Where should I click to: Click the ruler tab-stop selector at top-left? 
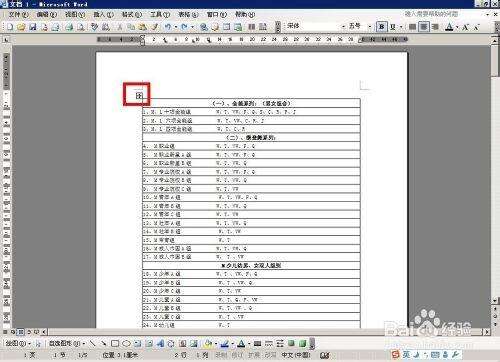6,40
